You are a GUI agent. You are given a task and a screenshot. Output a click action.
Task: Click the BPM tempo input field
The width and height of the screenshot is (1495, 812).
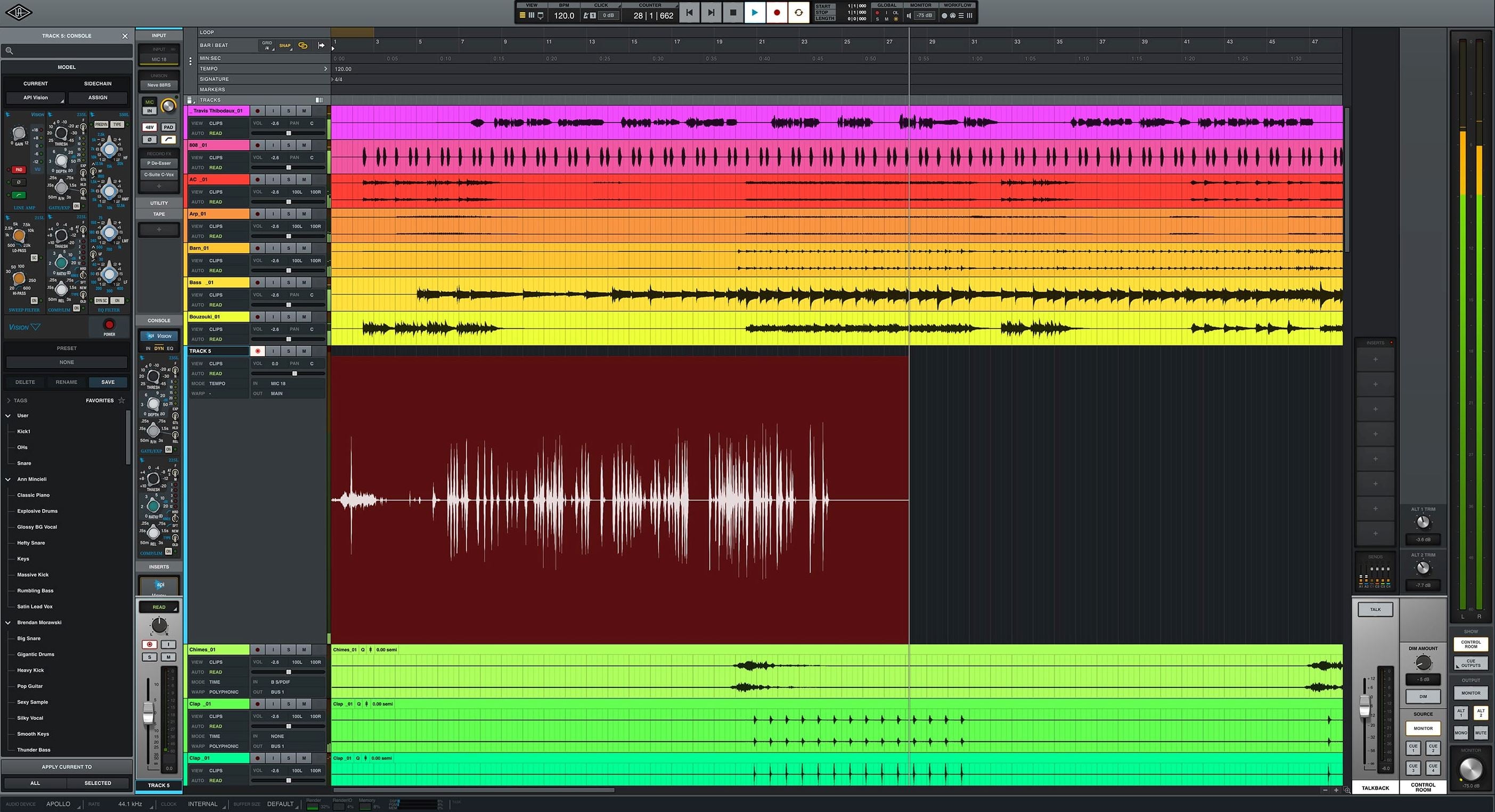562,15
